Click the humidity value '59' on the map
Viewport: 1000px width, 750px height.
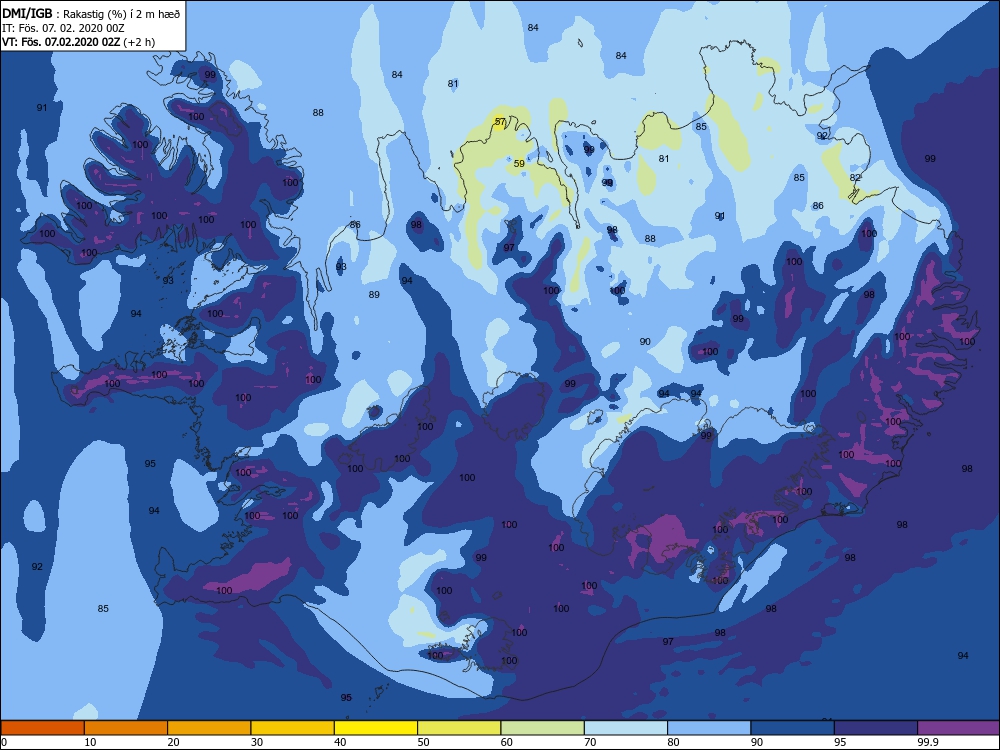(519, 163)
